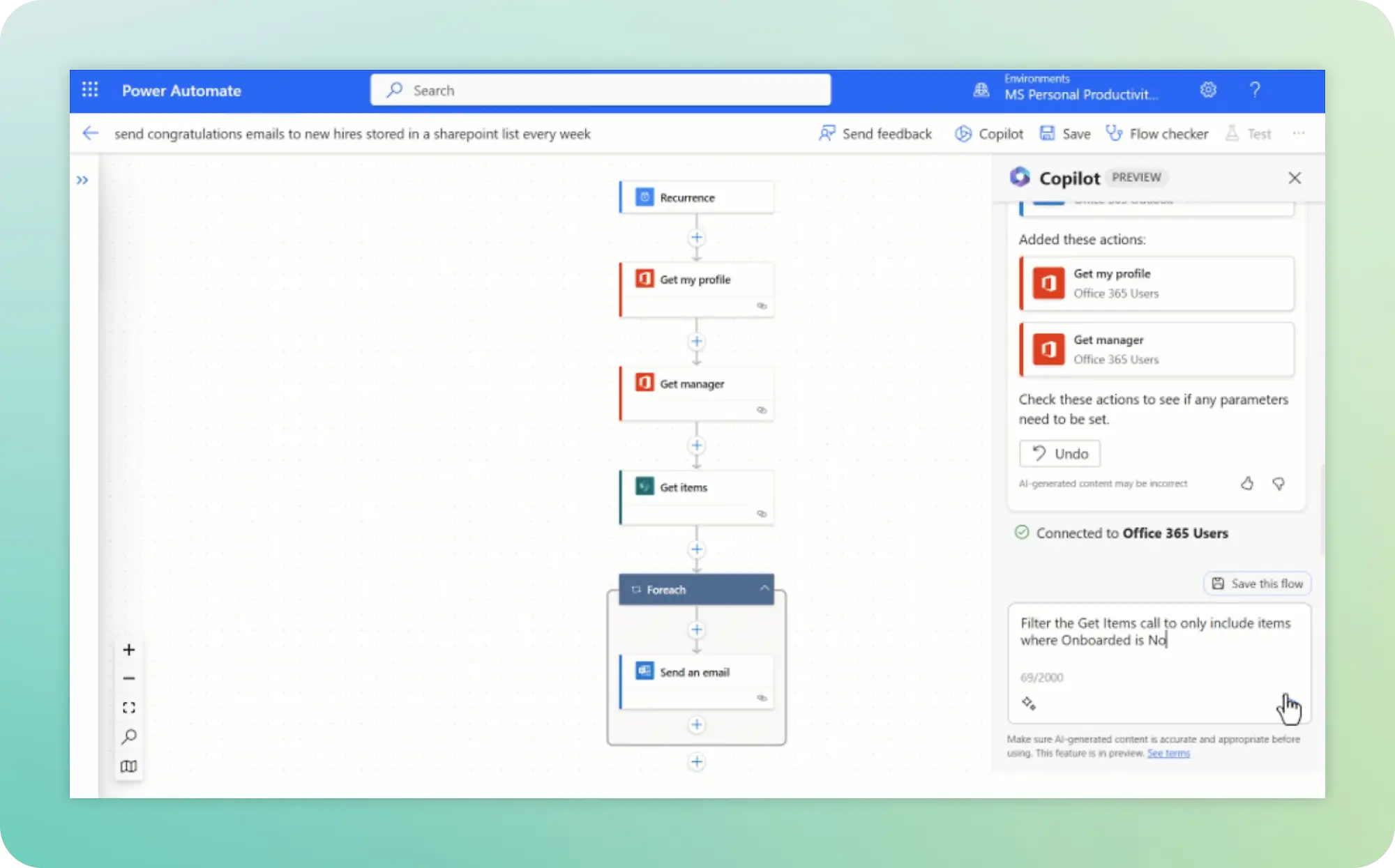Click the Power Automate title
Image resolution: width=1395 pixels, height=868 pixels.
coord(181,91)
